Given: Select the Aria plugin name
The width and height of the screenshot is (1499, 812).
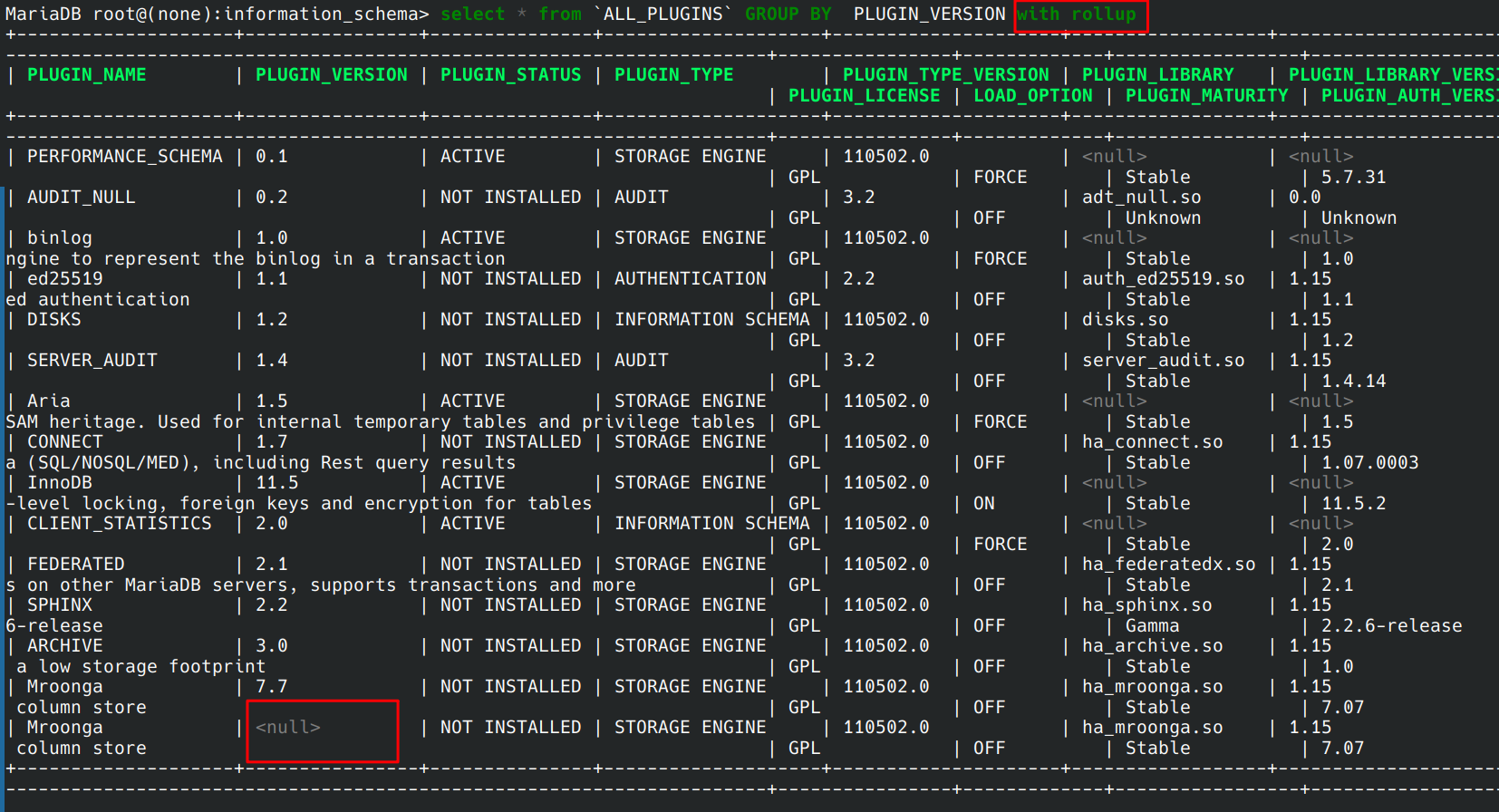Looking at the screenshot, I should coord(49,401).
